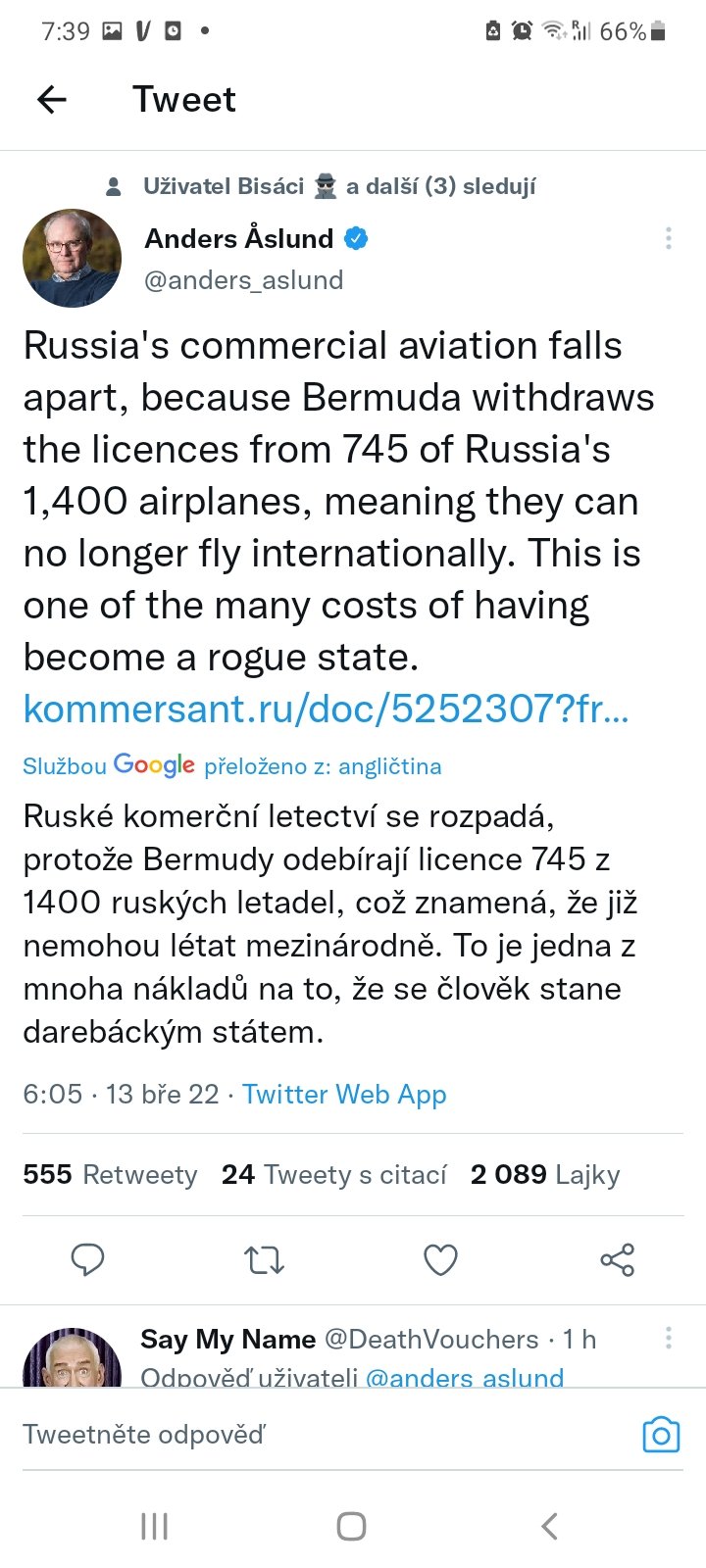This screenshot has height=1568, width=706.
Task: Open three-dot menu on Say My Name reply
Action: click(668, 1338)
